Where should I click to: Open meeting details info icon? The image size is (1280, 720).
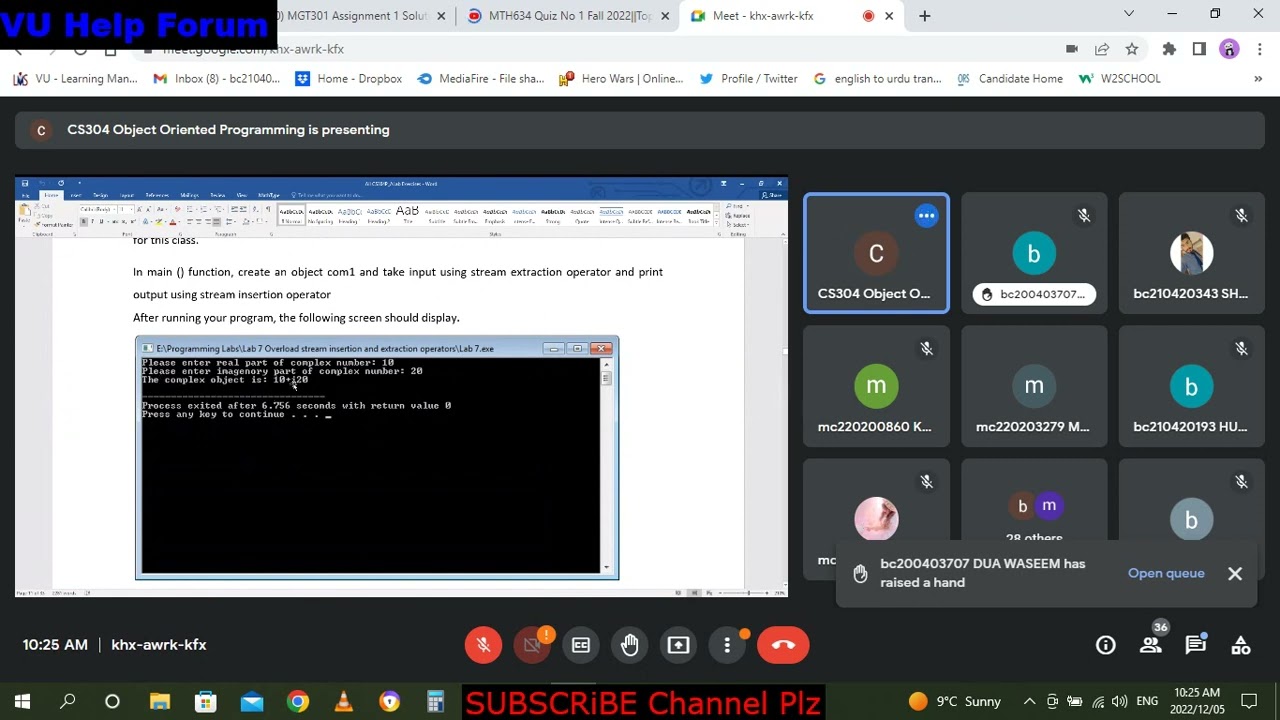pyautogui.click(x=1106, y=645)
